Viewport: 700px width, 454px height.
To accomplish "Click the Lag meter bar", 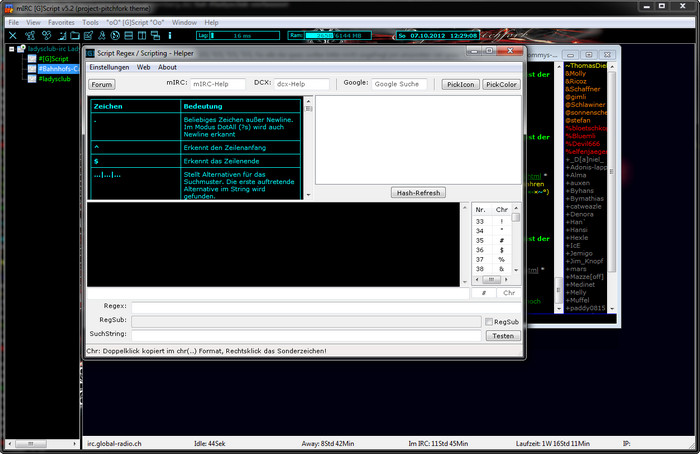I will 238,35.
